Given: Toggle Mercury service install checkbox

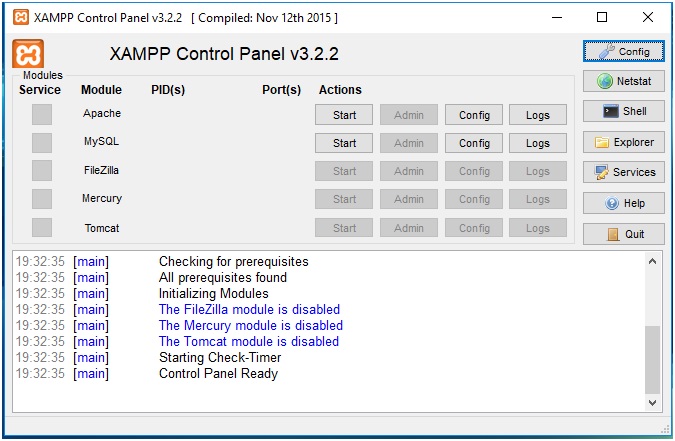Looking at the screenshot, I should [42, 199].
